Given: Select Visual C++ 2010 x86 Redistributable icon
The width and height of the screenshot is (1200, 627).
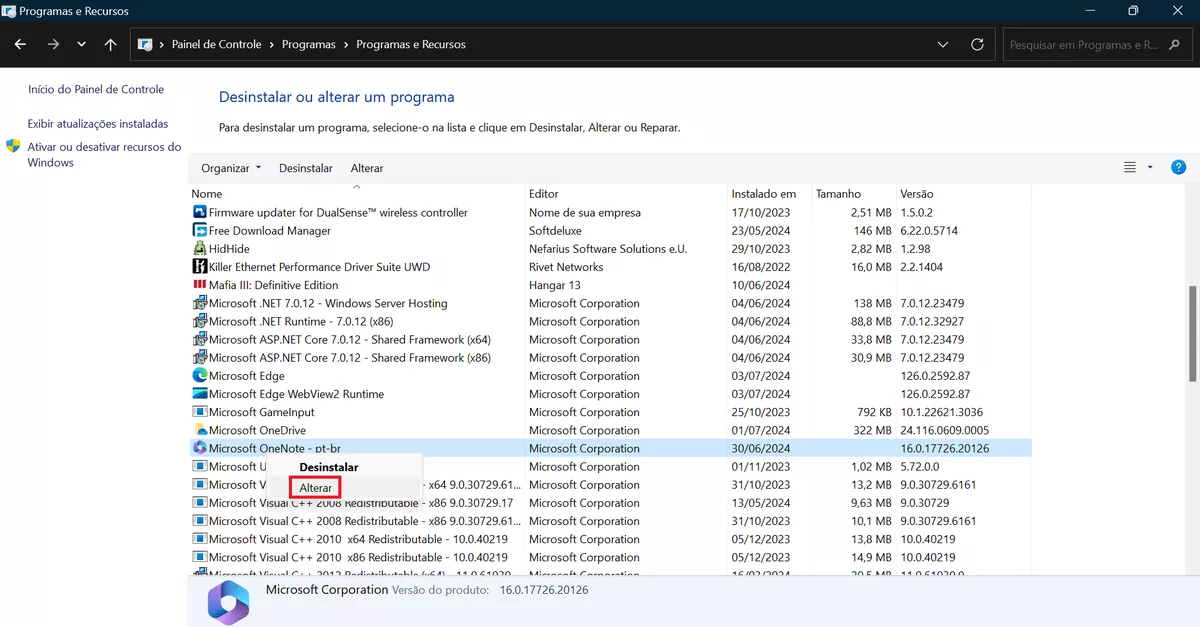Looking at the screenshot, I should point(199,558).
